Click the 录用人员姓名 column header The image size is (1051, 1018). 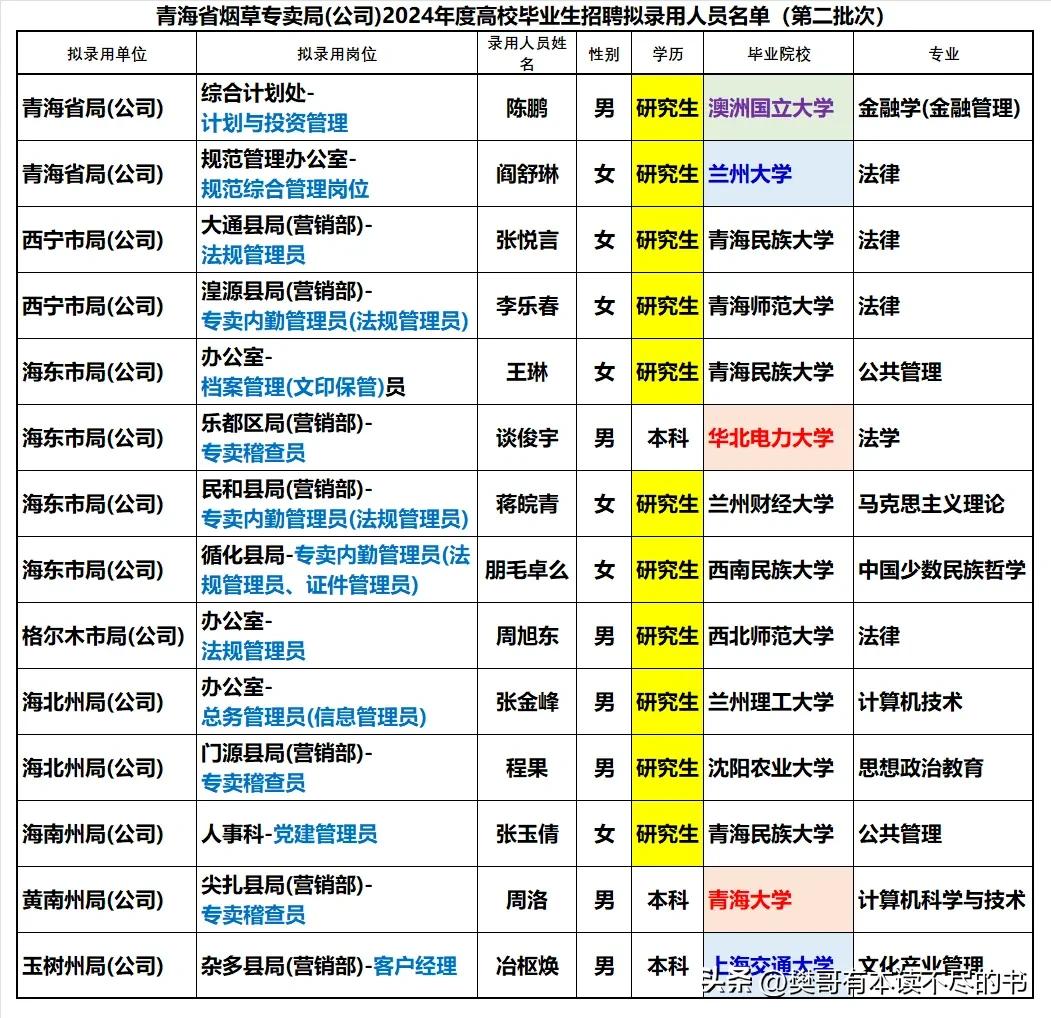[527, 54]
